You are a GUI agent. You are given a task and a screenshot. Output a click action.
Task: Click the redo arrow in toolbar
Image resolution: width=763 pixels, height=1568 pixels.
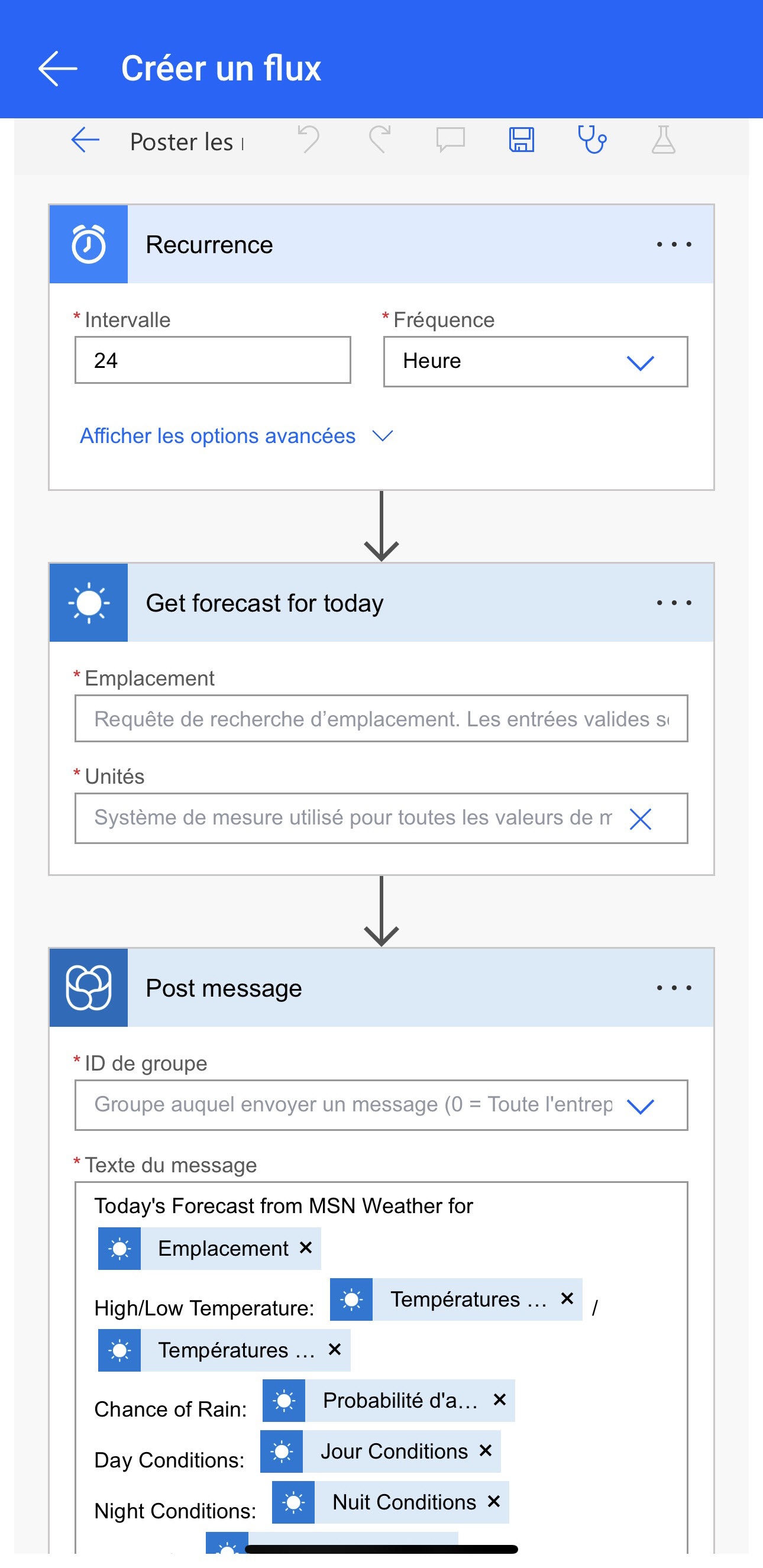380,140
